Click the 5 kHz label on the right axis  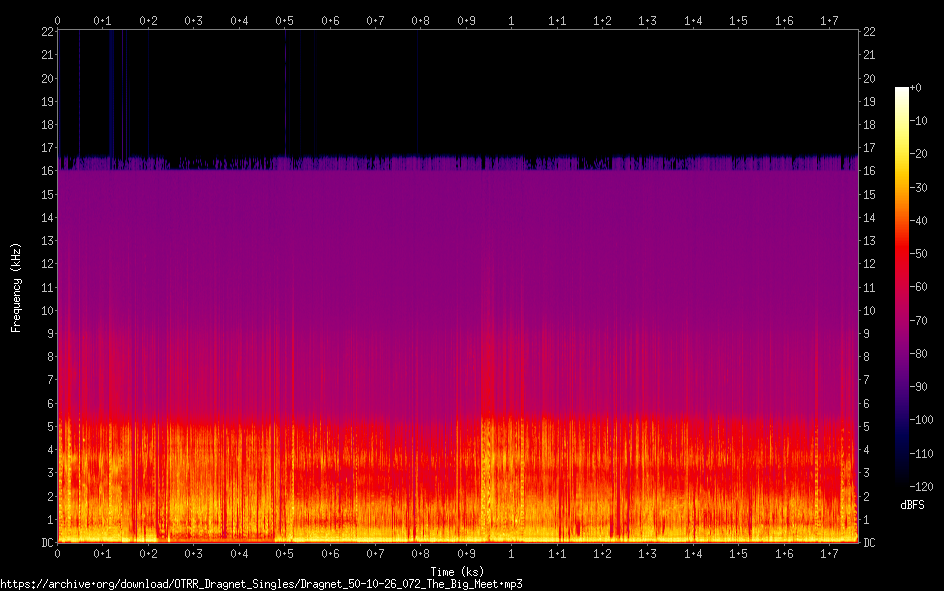click(x=867, y=427)
